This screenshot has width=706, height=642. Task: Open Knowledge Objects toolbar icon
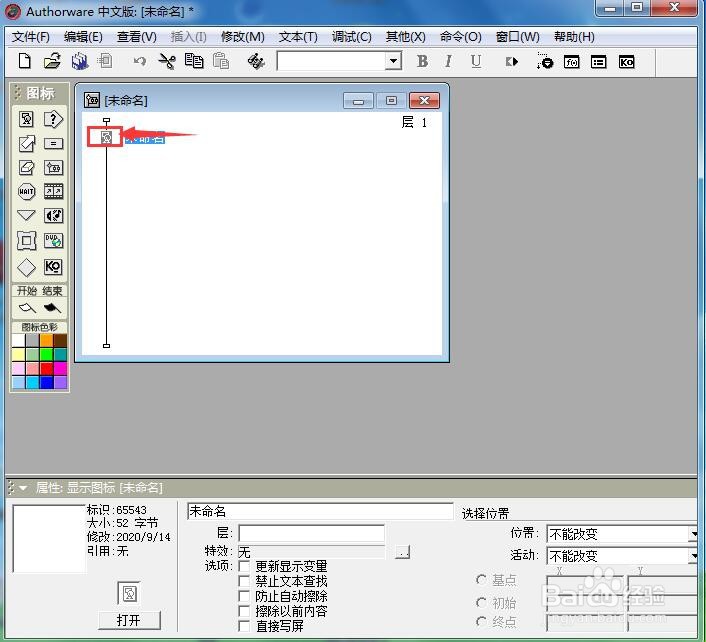pos(626,62)
